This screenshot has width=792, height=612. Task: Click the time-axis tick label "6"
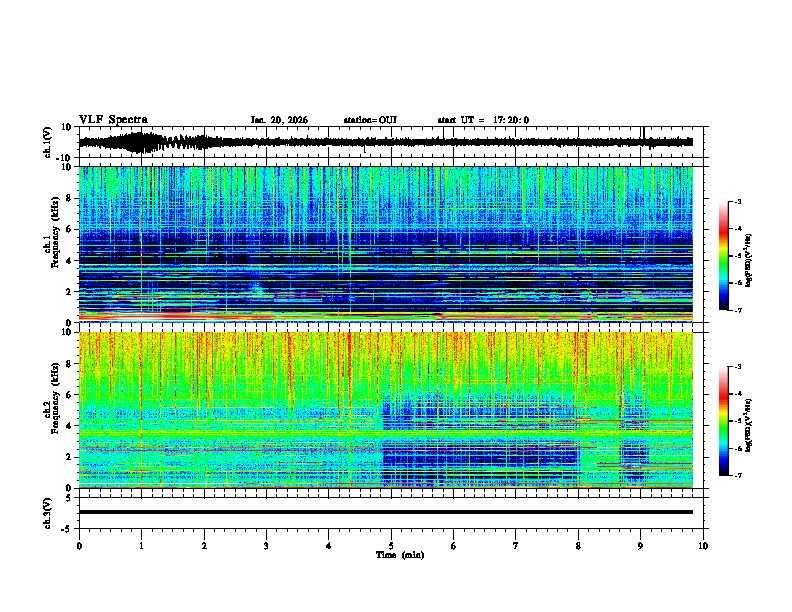454,546
